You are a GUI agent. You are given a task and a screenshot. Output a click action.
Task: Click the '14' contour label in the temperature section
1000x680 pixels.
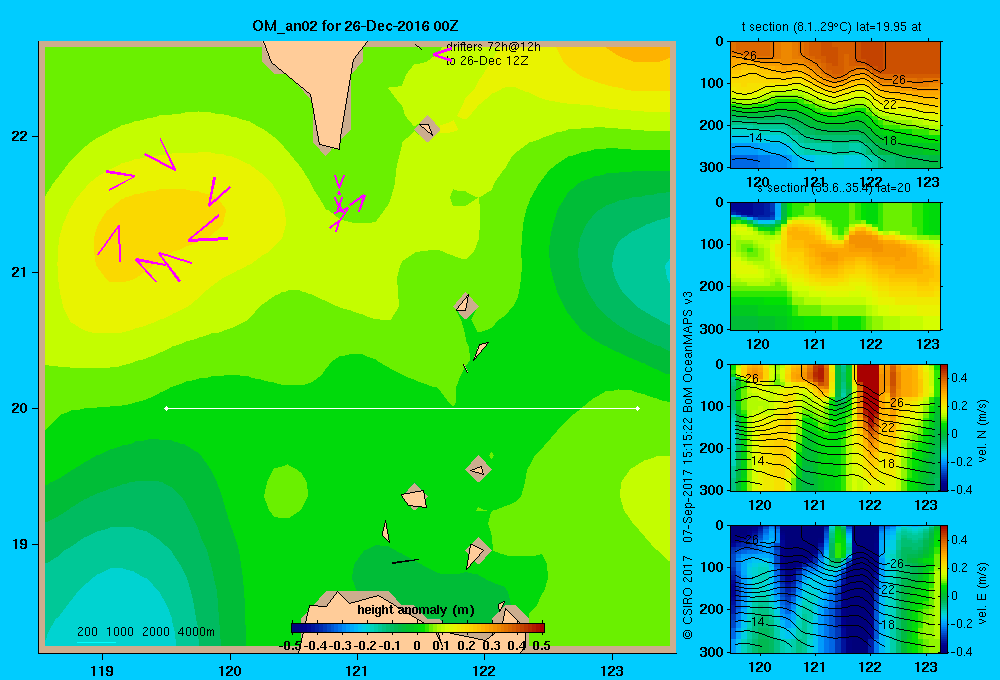click(x=756, y=138)
